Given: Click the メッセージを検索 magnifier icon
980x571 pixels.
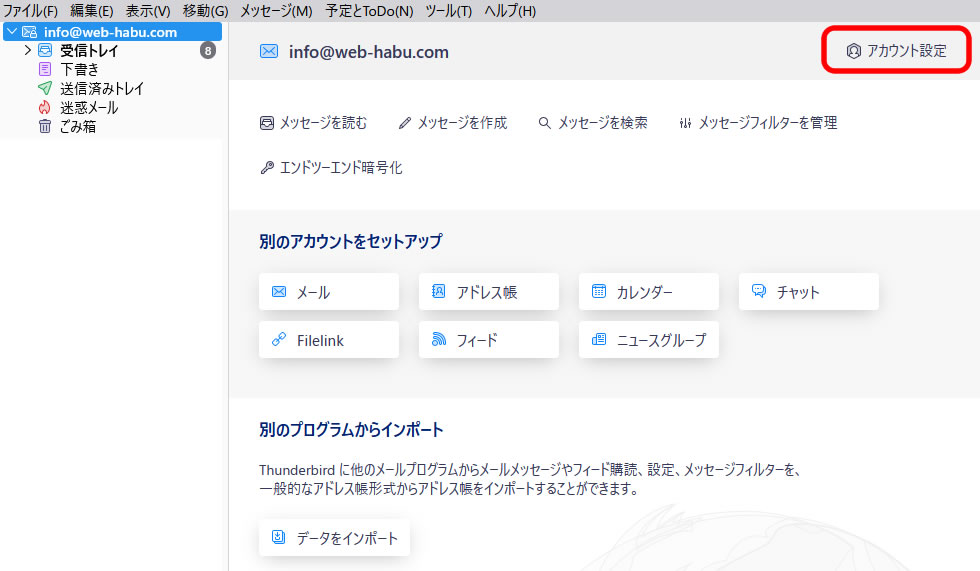Looking at the screenshot, I should [x=545, y=123].
